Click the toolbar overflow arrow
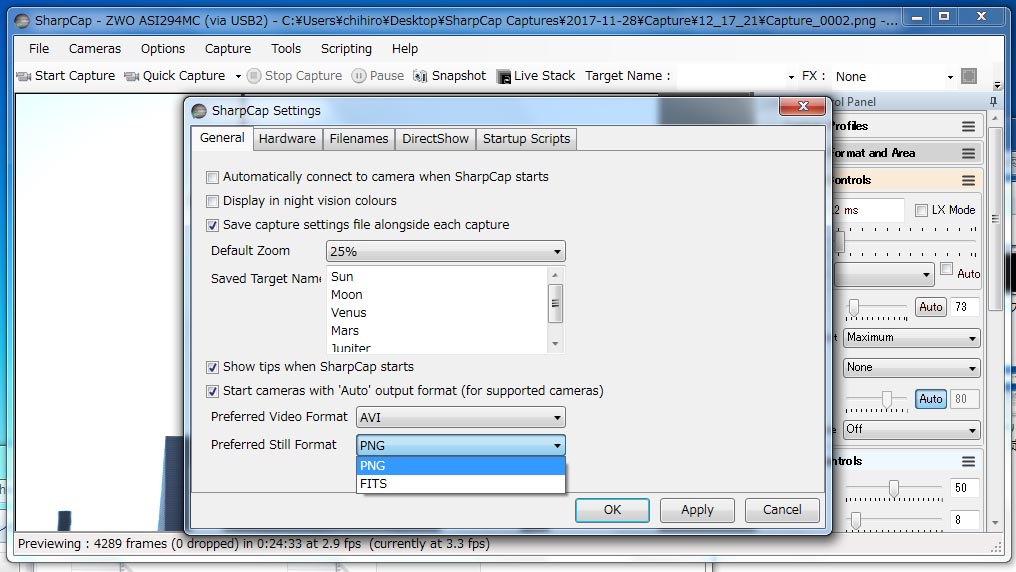The image size is (1016, 572). click(x=997, y=85)
